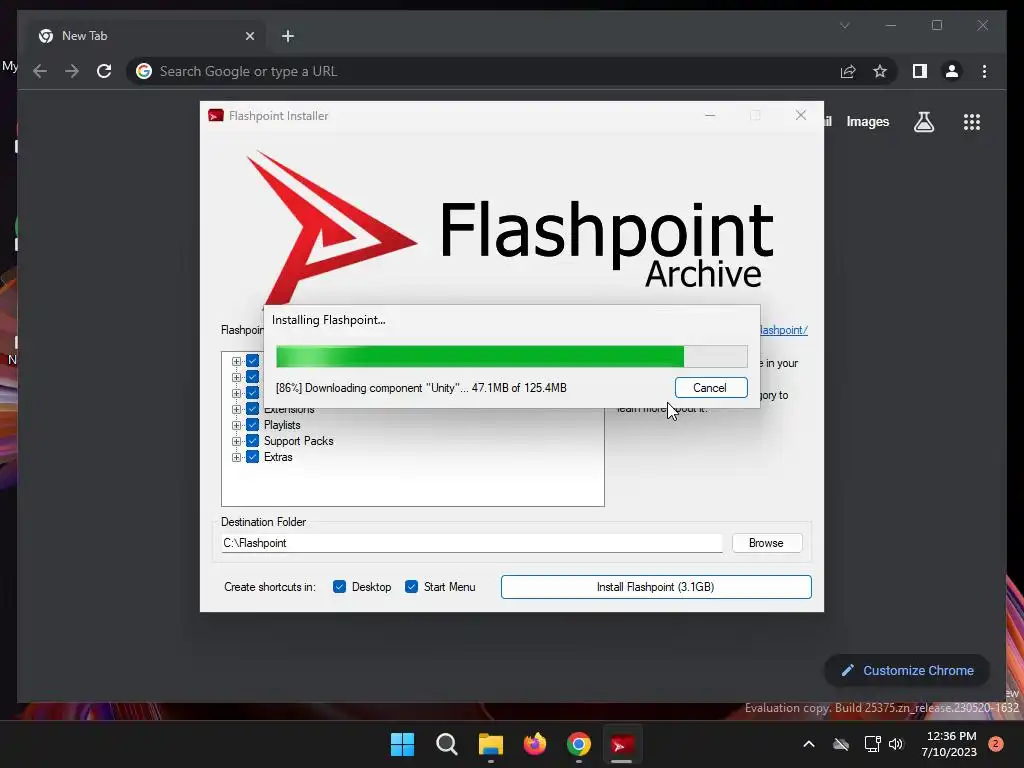Viewport: 1024px width, 768px height.
Task: Click the network tray icon
Action: point(872,744)
